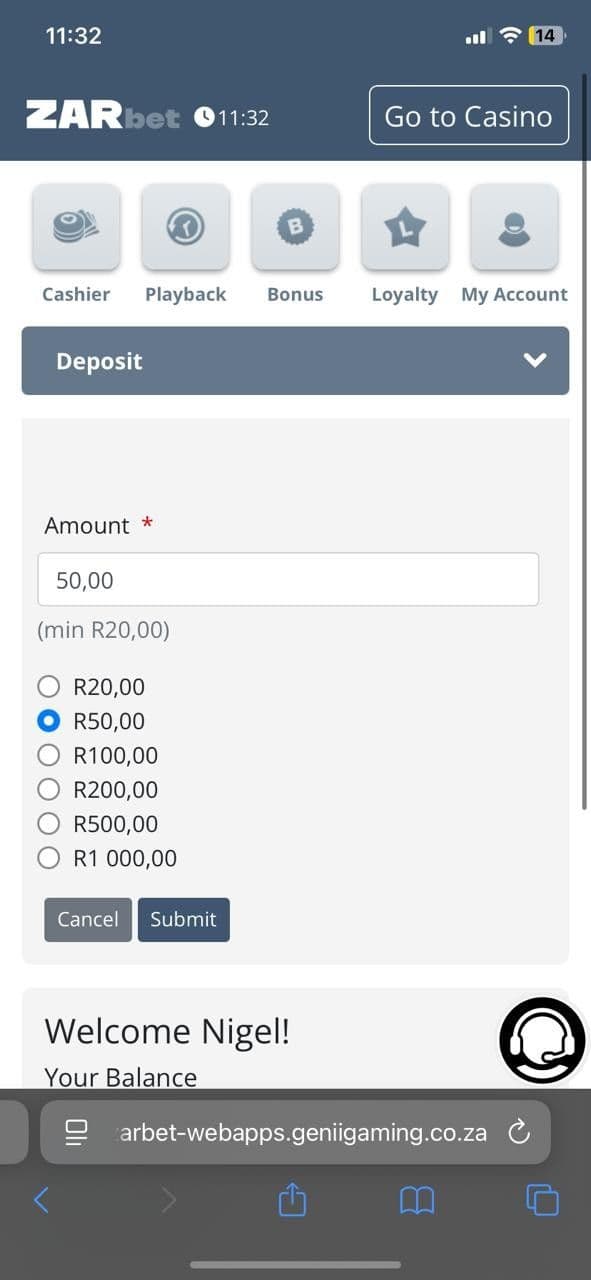
Task: Open the live chat headset icon
Action: (541, 1040)
